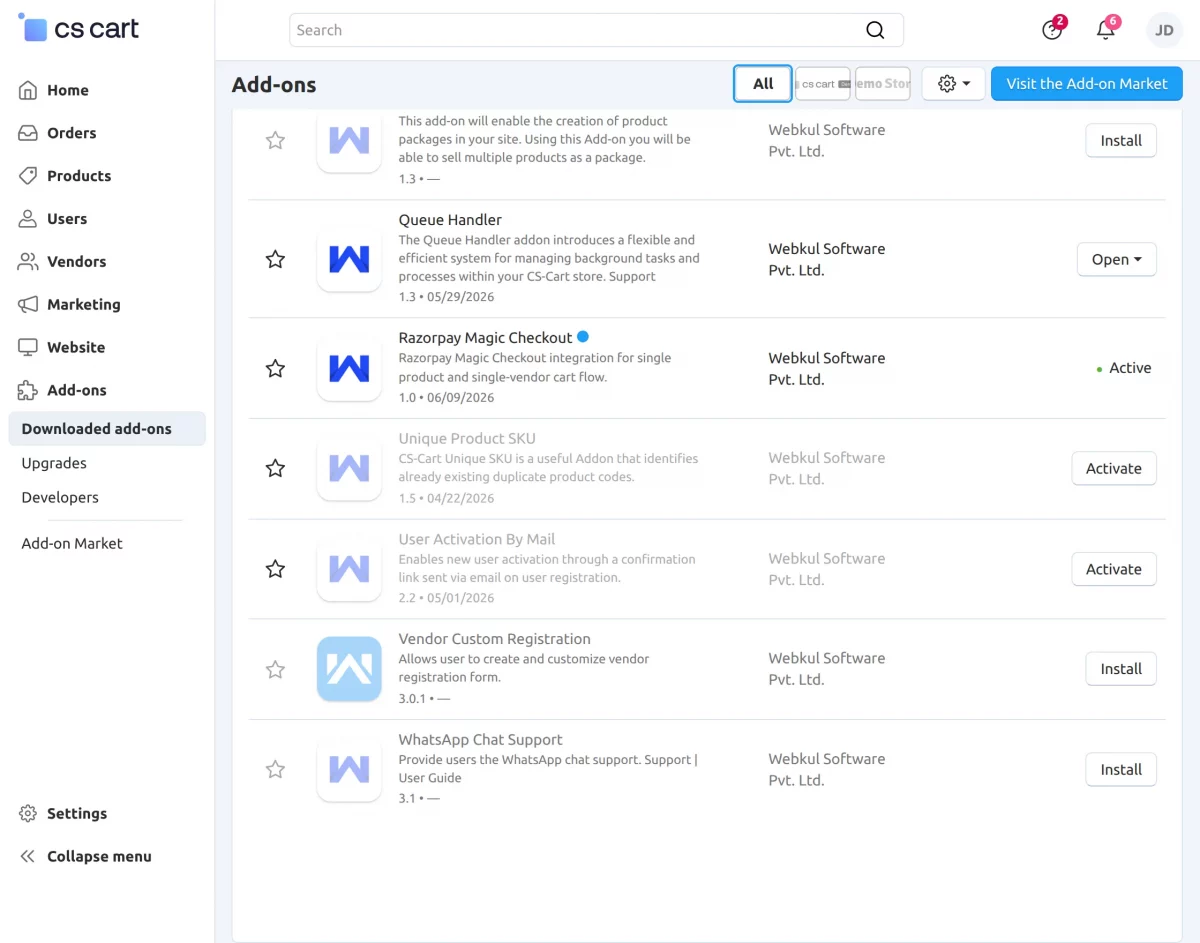Click the Queue Handler add-on logo
1200x943 pixels.
pos(349,259)
